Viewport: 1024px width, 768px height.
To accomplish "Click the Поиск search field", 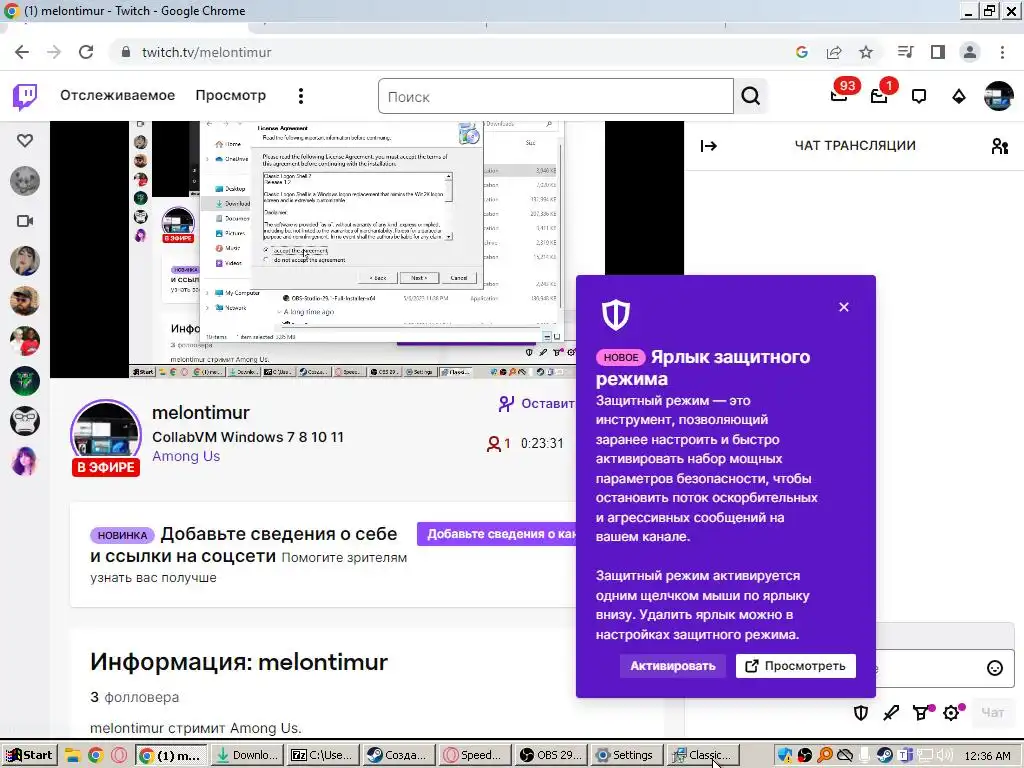I will (556, 97).
